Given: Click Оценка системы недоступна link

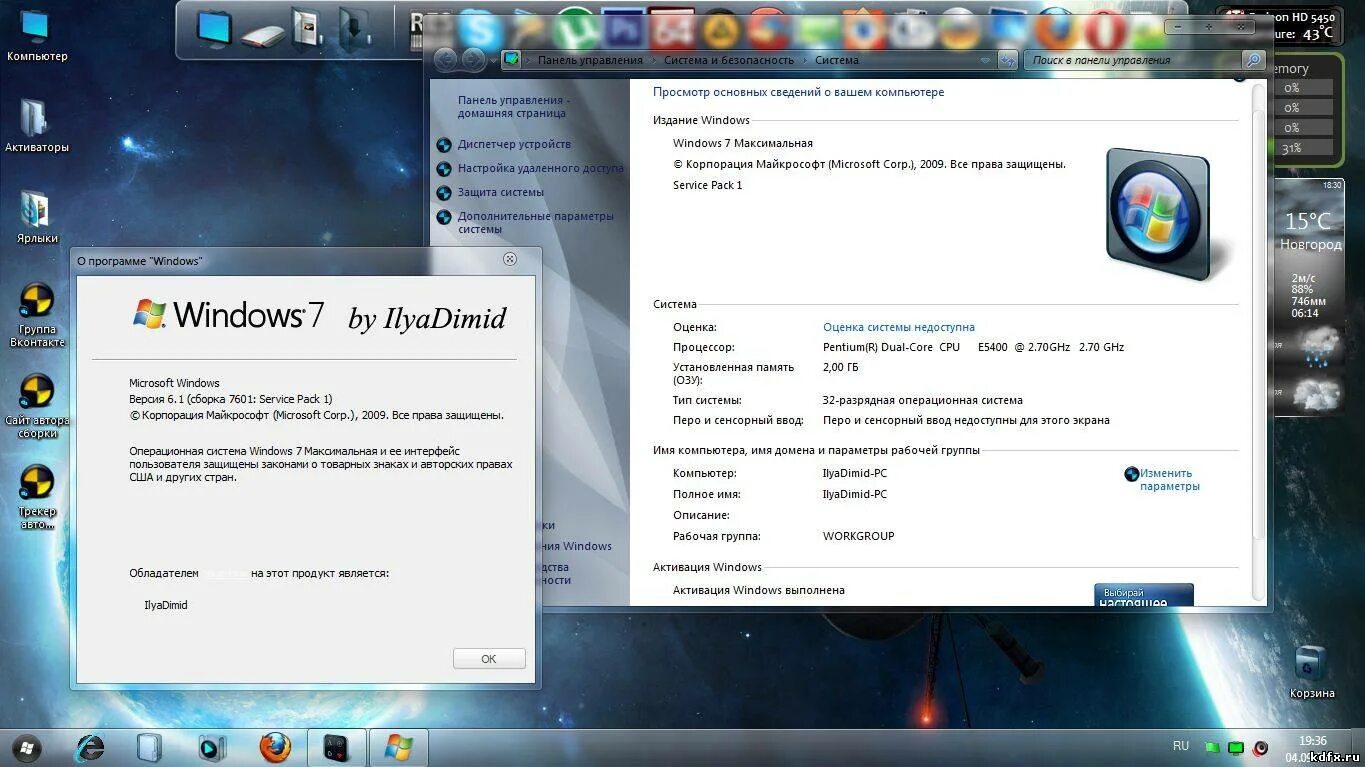Looking at the screenshot, I should pyautogui.click(x=899, y=327).
